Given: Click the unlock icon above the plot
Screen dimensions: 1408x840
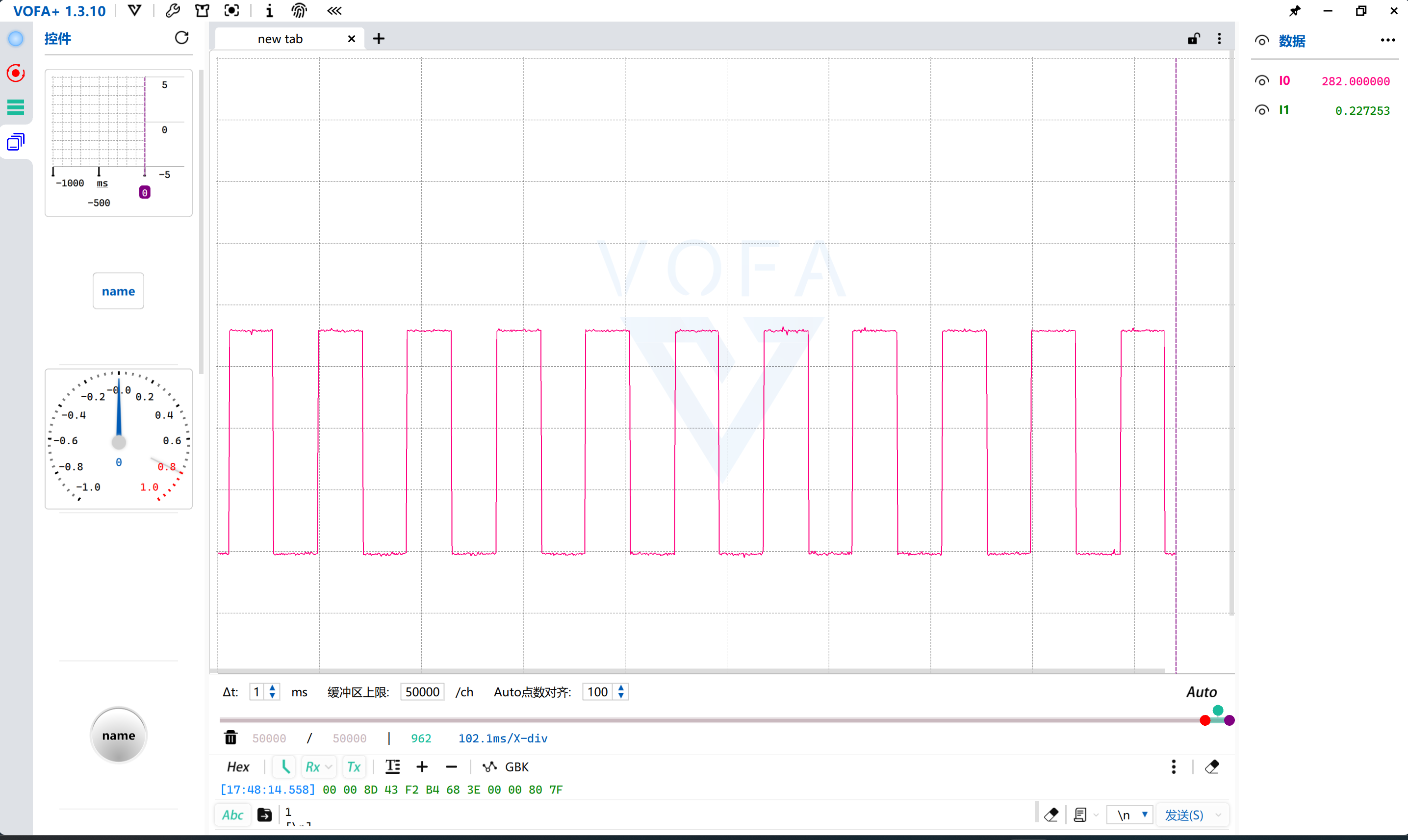Looking at the screenshot, I should tap(1194, 38).
